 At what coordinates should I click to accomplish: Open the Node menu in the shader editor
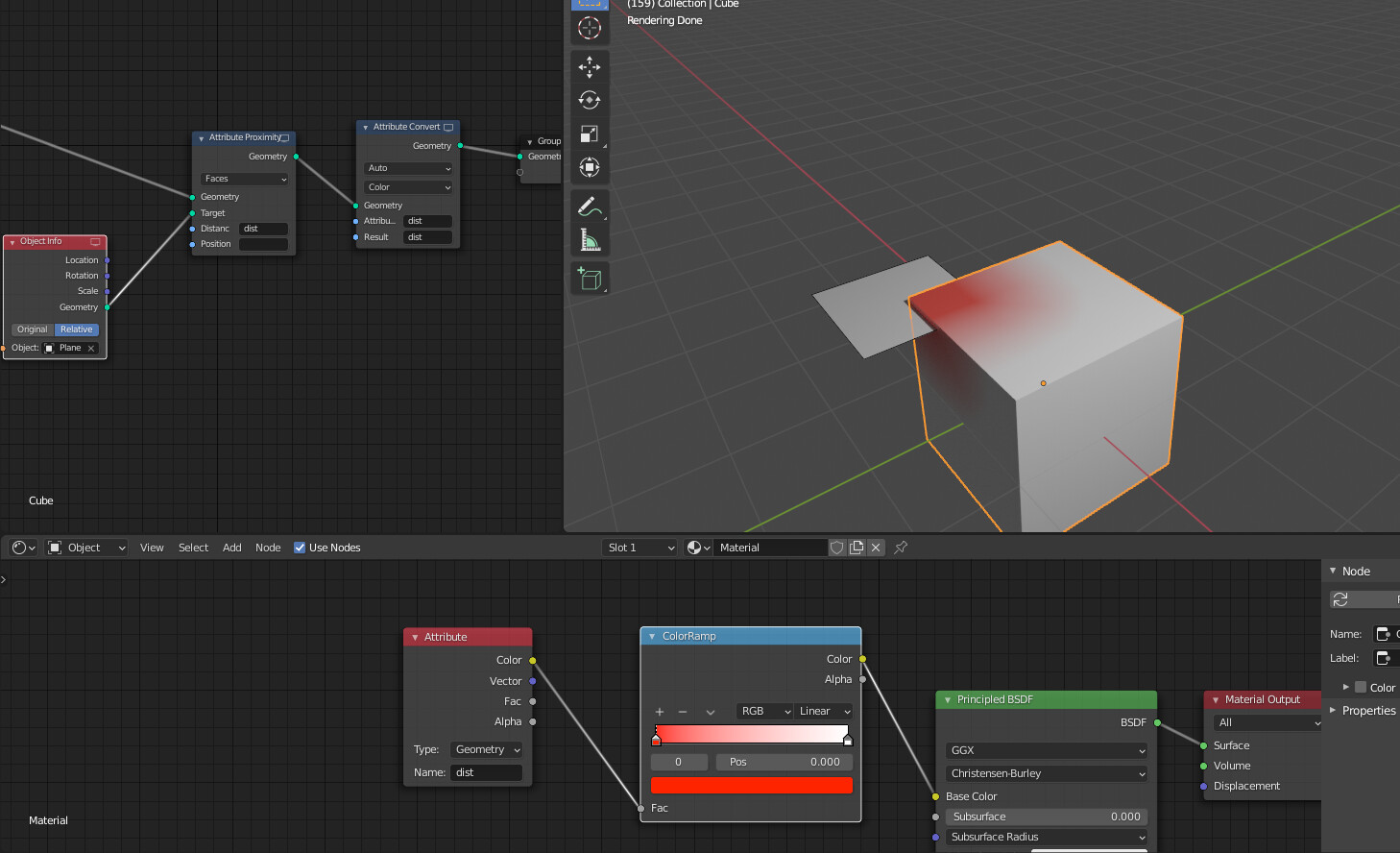(x=268, y=547)
